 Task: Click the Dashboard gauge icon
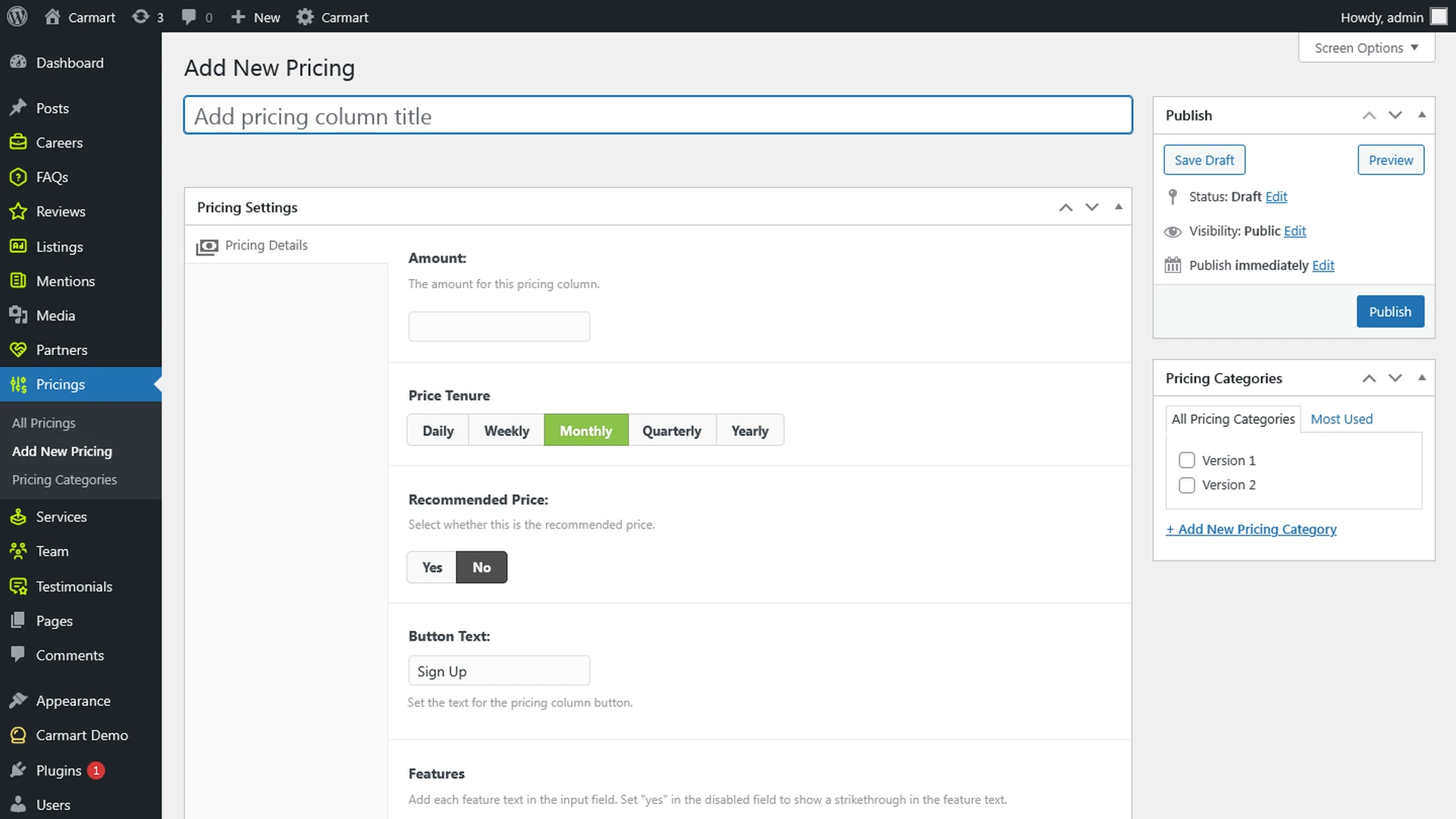click(18, 62)
